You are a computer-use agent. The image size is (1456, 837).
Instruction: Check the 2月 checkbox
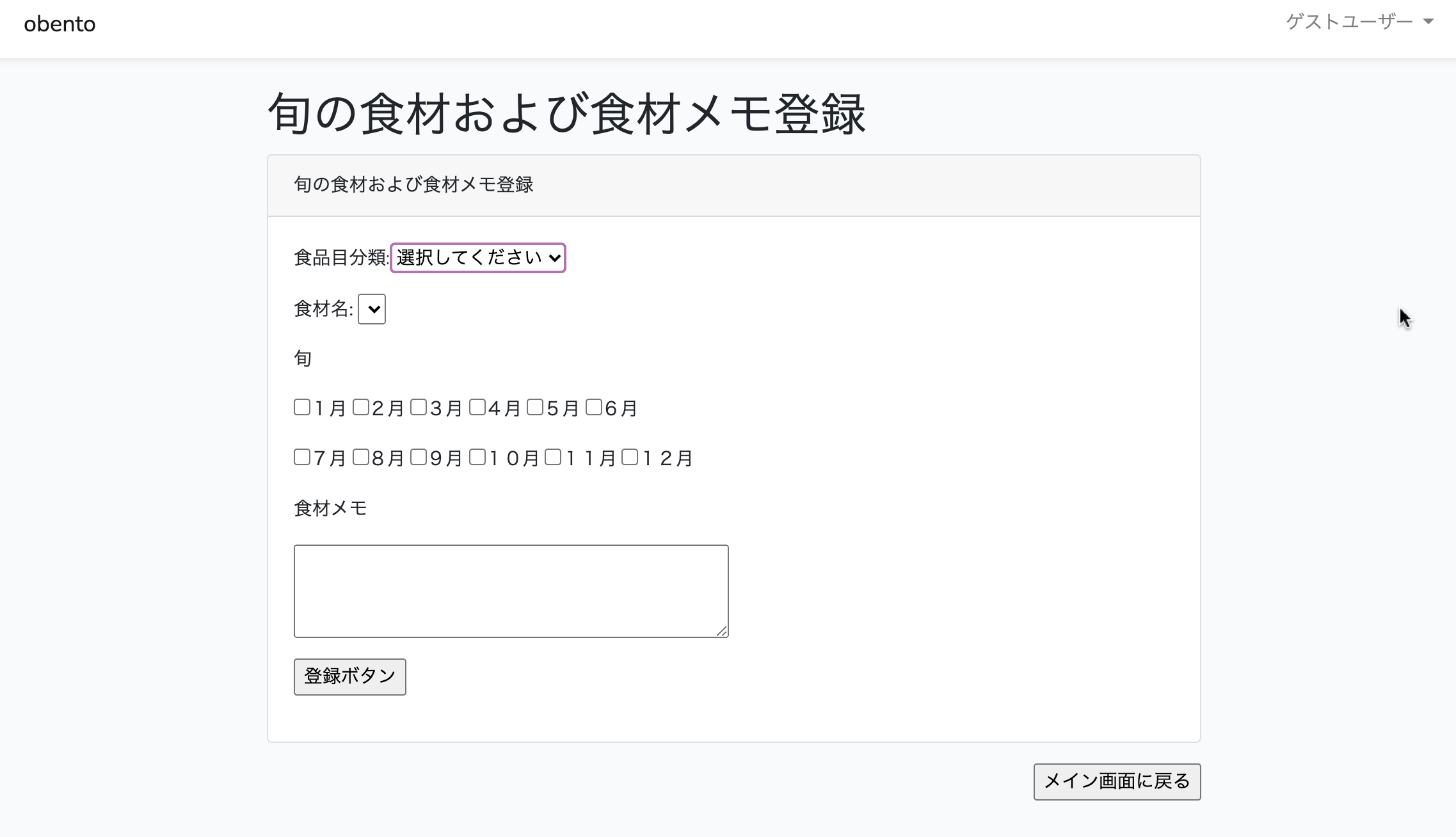[x=361, y=407]
